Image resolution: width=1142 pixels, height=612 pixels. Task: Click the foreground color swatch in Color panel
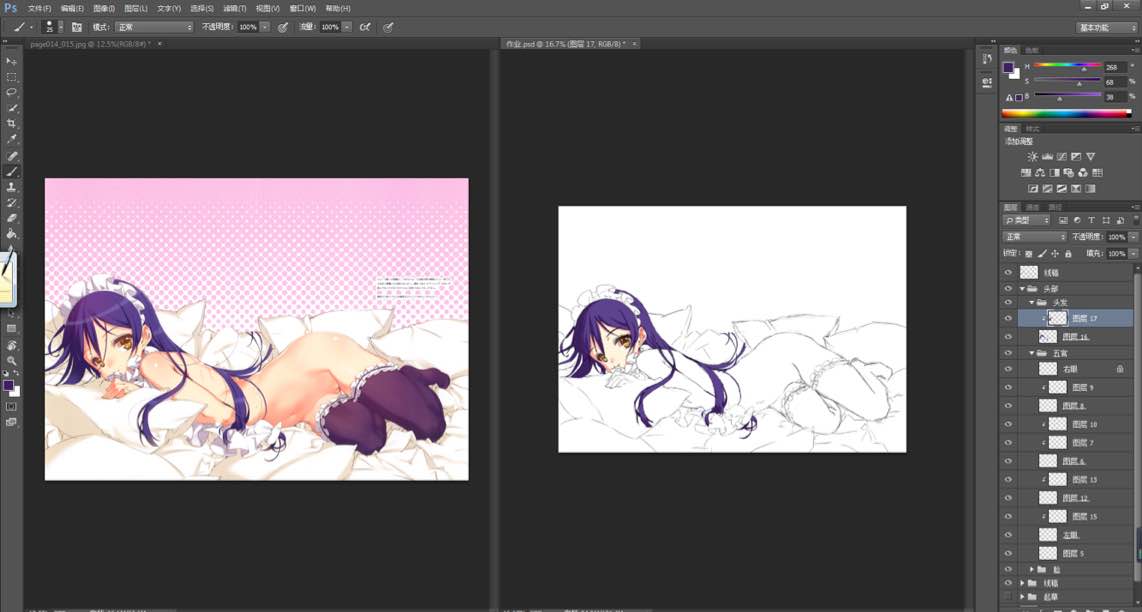1008,68
